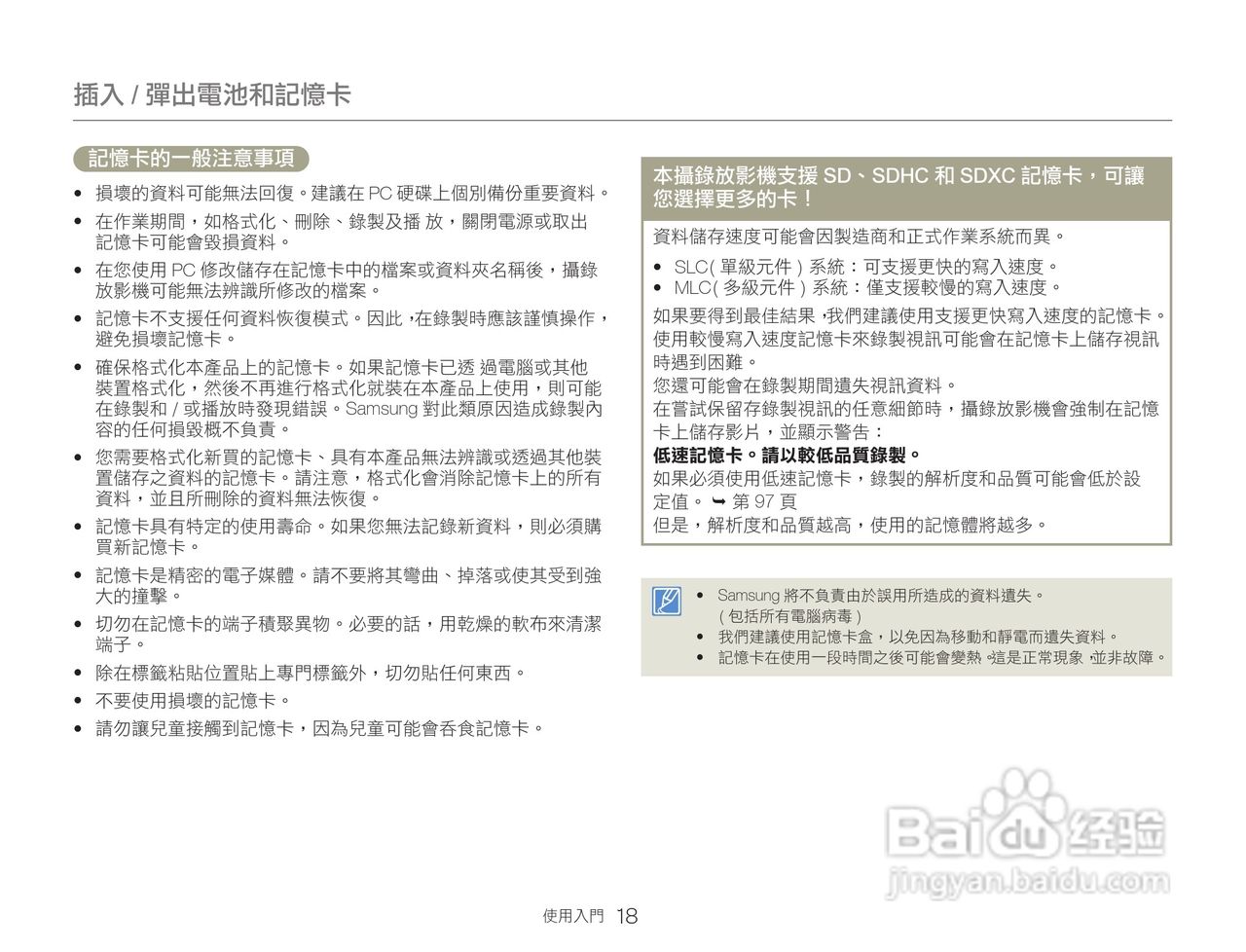Select the line 資料儲存速度可能會因製造商而異

click(857, 235)
